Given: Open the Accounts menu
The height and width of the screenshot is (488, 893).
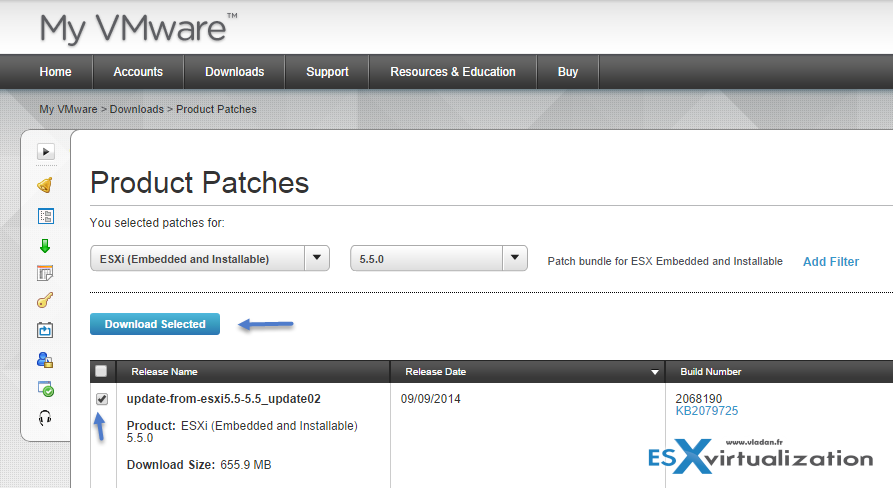Looking at the screenshot, I should (x=138, y=72).
